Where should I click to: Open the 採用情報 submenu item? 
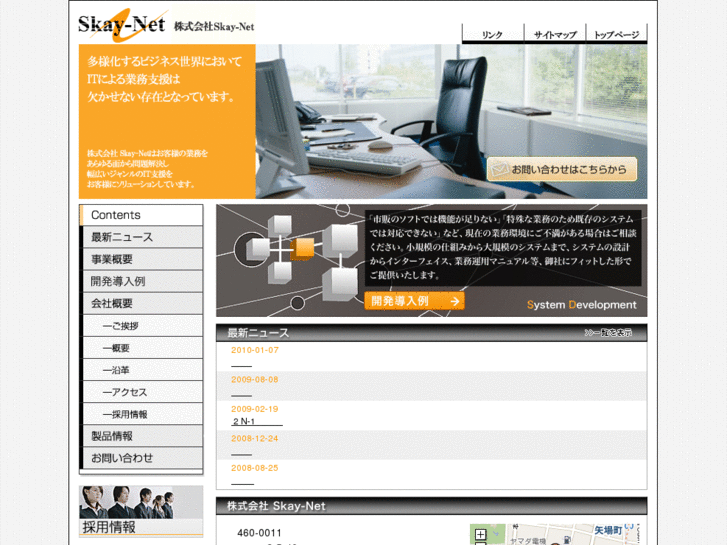coord(141,414)
